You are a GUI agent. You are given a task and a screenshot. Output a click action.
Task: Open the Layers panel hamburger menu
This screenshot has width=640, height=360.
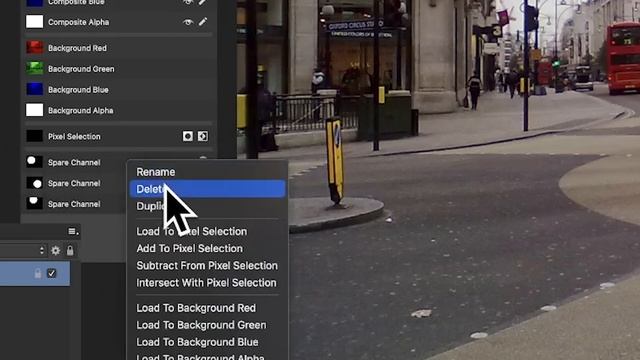coord(73,232)
